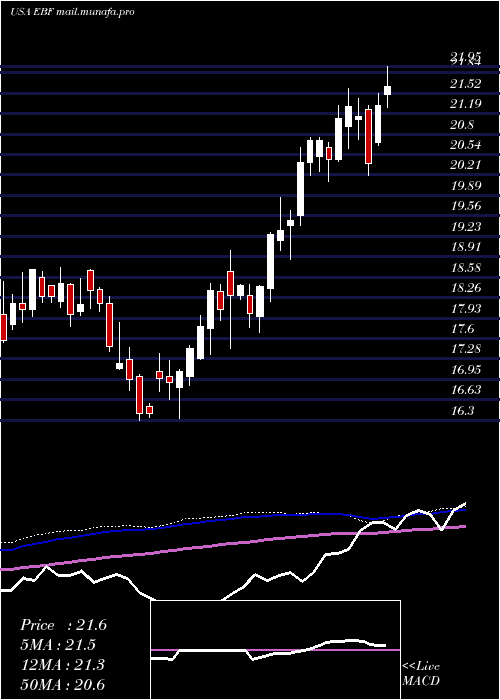
Task: Click inside the MACD inset chart
Action: 275,650
